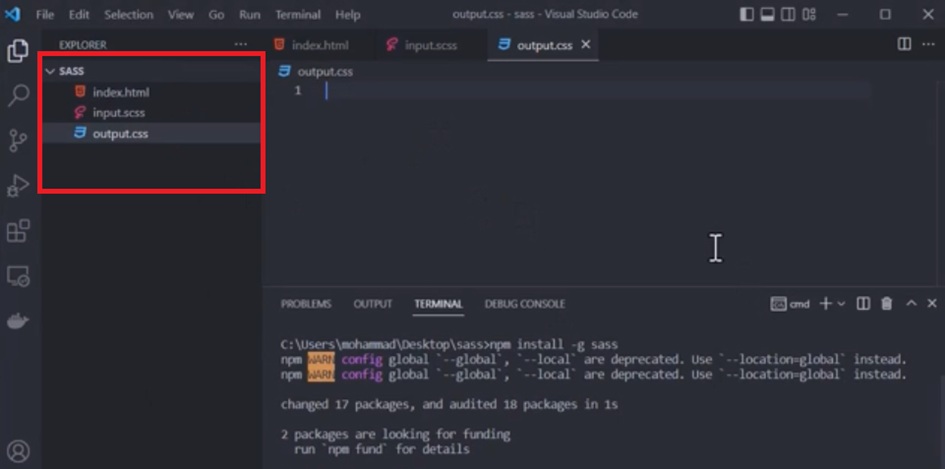Image resolution: width=945 pixels, height=469 pixels.
Task: Open the Remote Explorer view
Action: (18, 276)
